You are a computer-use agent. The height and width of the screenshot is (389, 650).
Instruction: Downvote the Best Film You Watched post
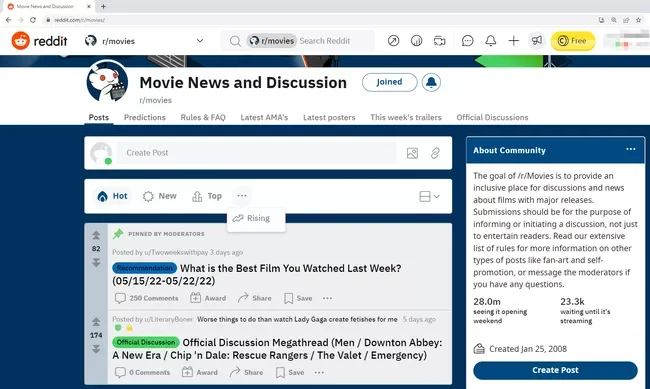[96, 263]
